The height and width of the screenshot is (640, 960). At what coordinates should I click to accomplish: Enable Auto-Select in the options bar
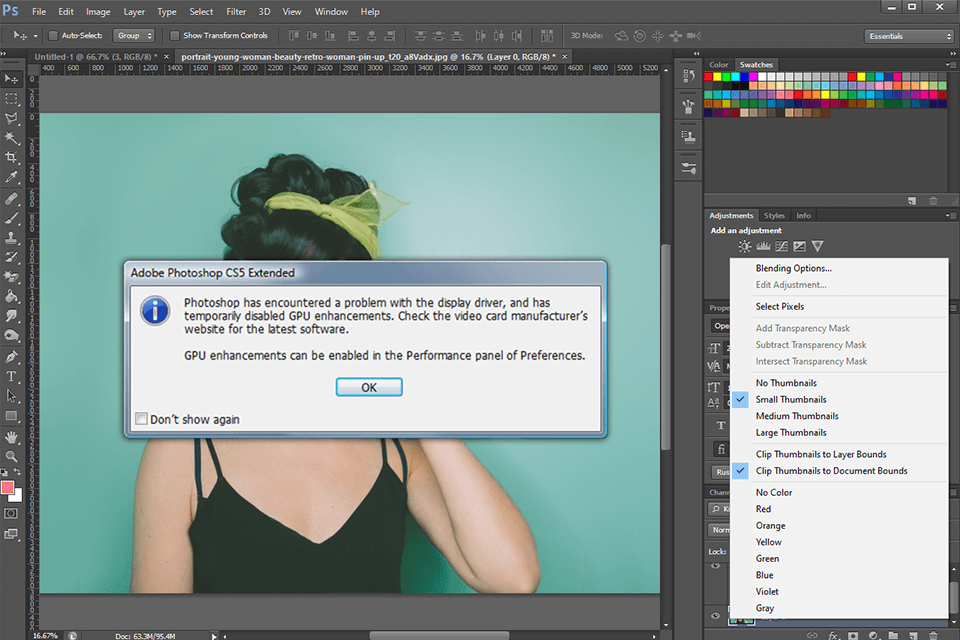point(52,35)
